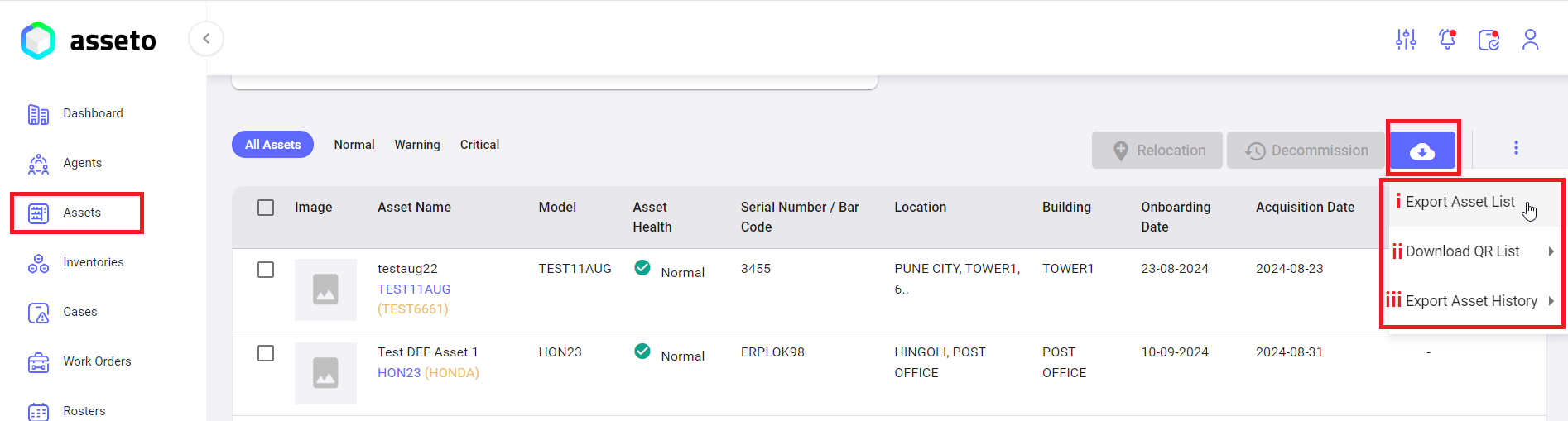Click the (HONDA) orange text
Viewport: 1568px width, 421px height.
[x=452, y=373]
